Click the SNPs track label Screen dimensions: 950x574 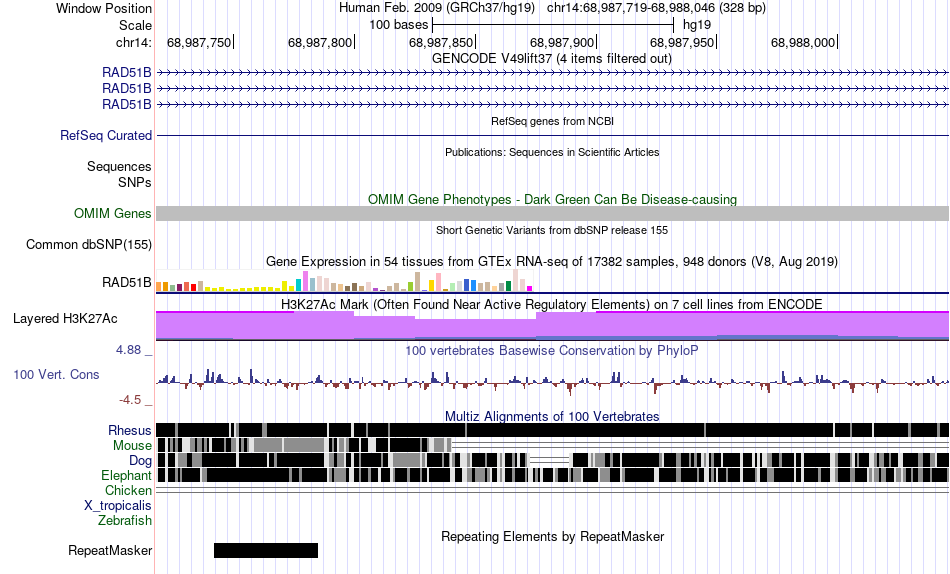point(135,182)
